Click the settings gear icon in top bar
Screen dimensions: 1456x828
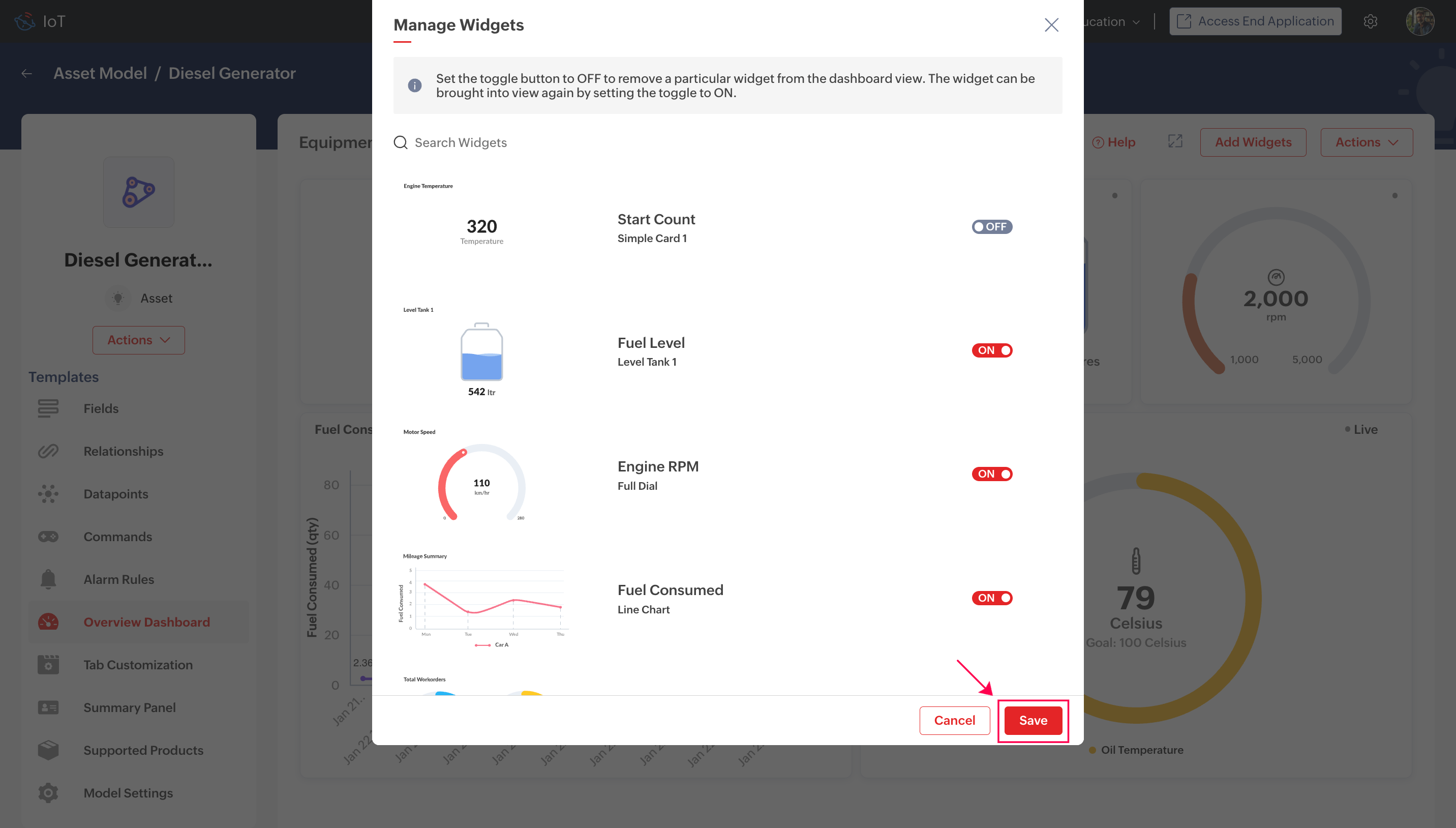(1370, 21)
